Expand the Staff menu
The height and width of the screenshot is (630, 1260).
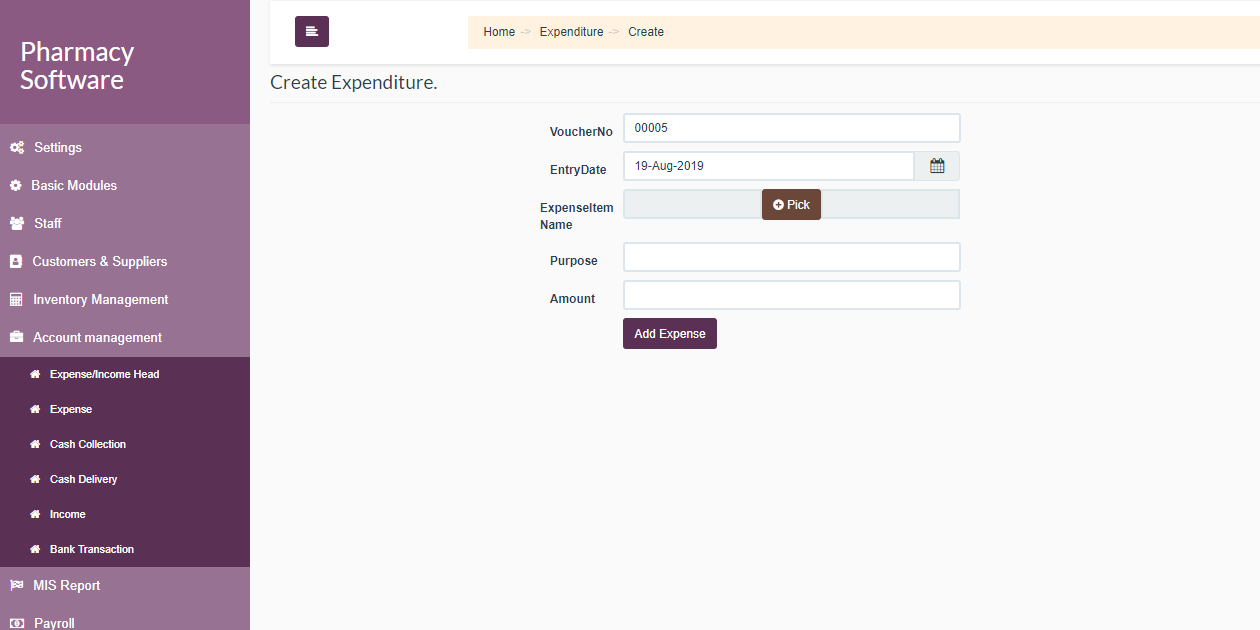pyautogui.click(x=125, y=223)
